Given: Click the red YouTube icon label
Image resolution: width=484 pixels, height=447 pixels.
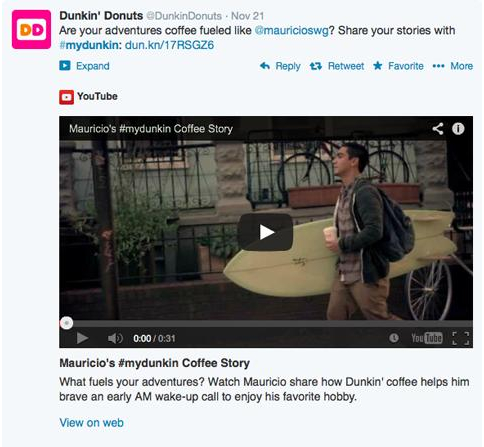Looking at the screenshot, I should tap(66, 97).
